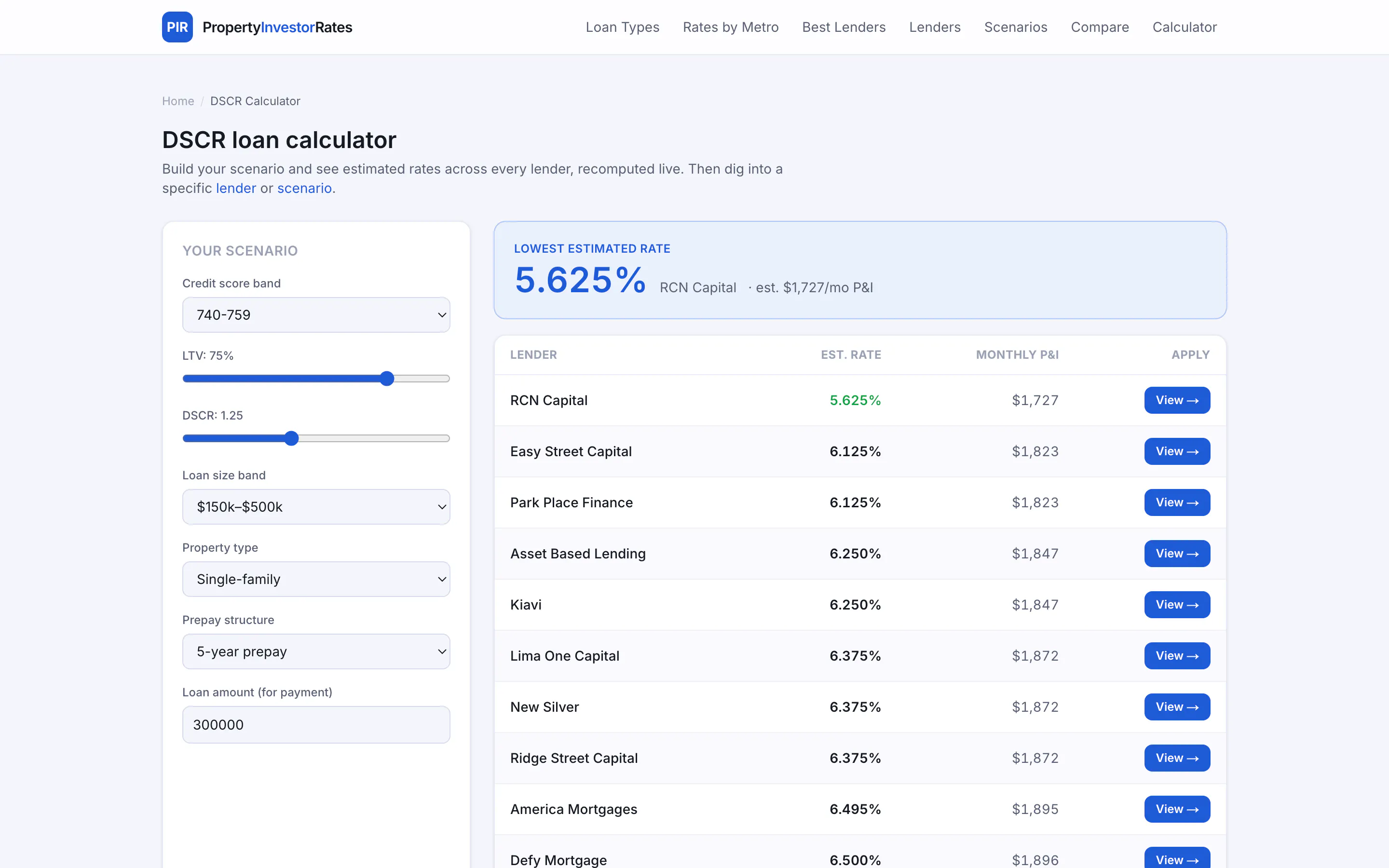The width and height of the screenshot is (1389, 868).
Task: Adjust the DSCR slider
Action: tap(316, 438)
